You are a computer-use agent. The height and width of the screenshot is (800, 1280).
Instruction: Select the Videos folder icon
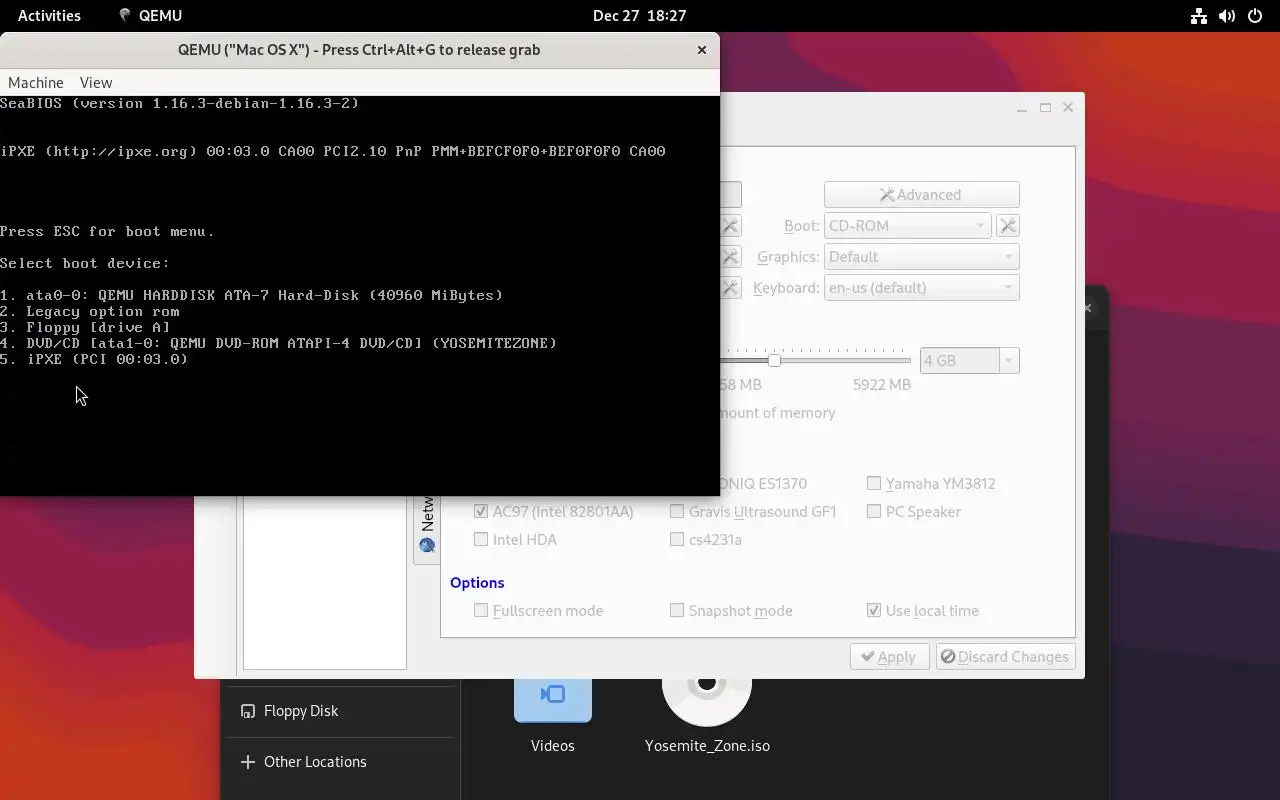click(553, 698)
